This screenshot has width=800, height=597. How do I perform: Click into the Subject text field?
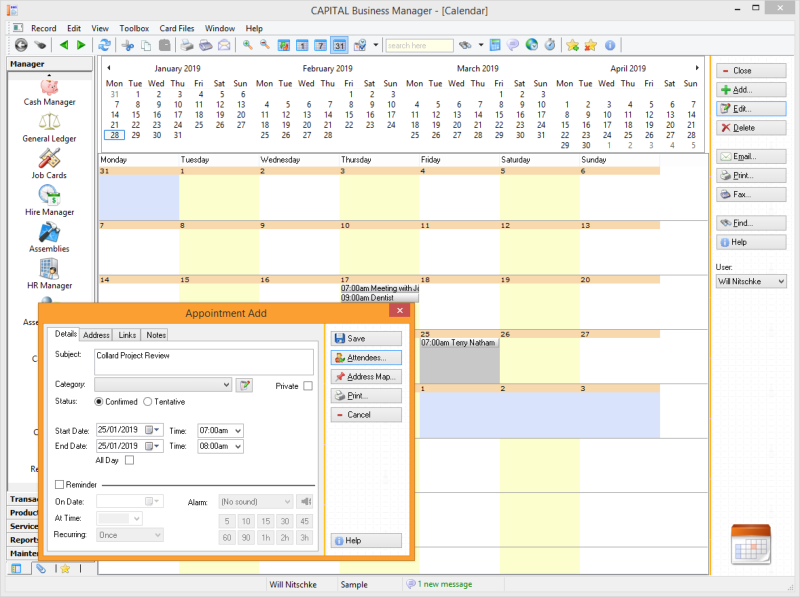coord(204,362)
